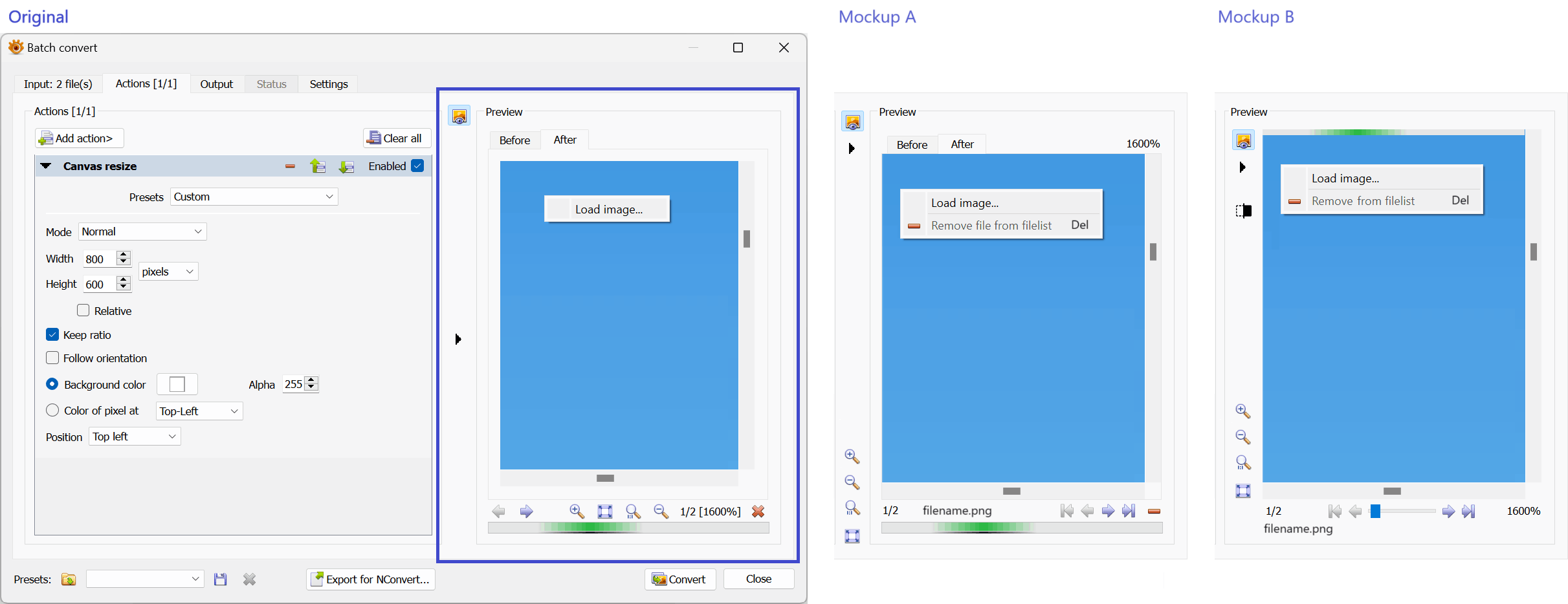Screen dimensions: 1568x604
Task: Disable the Canvas resize Enabled checkbox
Action: coord(418,166)
